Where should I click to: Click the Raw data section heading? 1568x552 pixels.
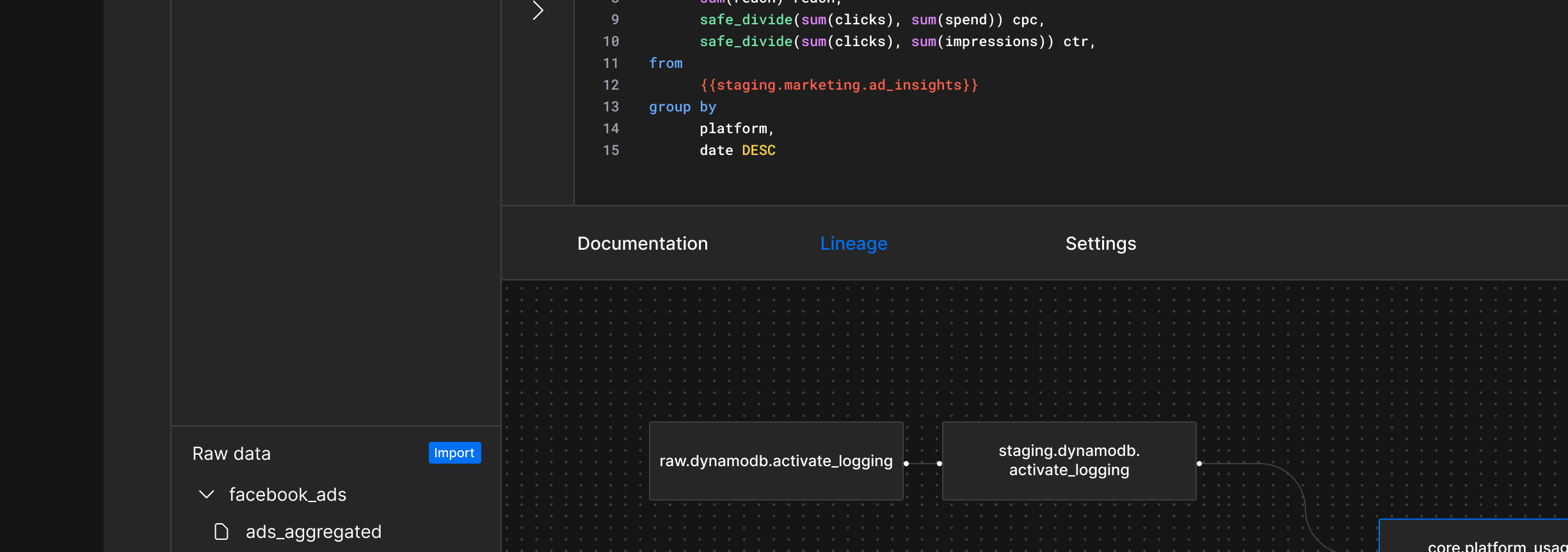[x=232, y=453]
